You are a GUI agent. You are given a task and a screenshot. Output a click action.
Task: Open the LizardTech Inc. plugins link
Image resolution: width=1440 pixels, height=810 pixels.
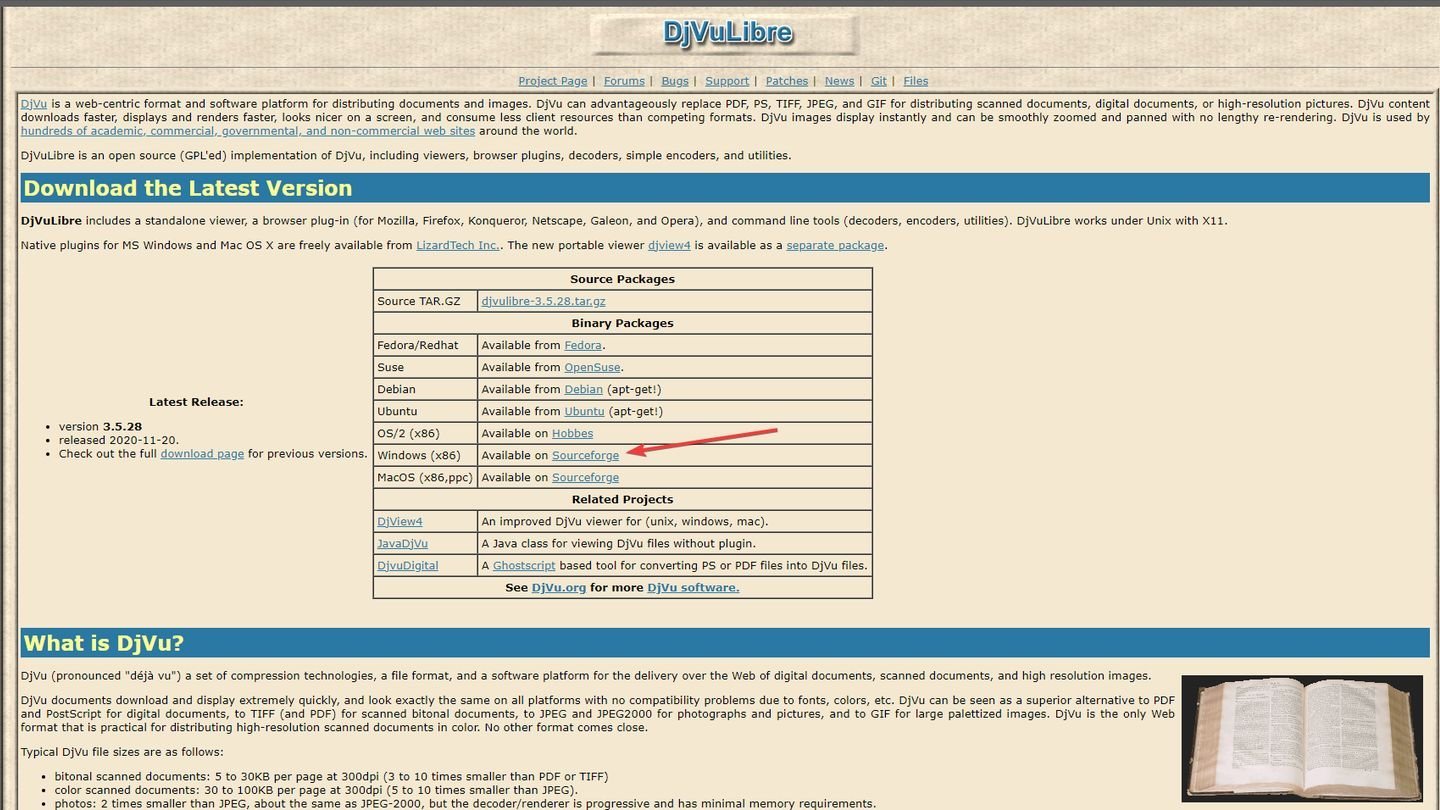[x=458, y=245]
